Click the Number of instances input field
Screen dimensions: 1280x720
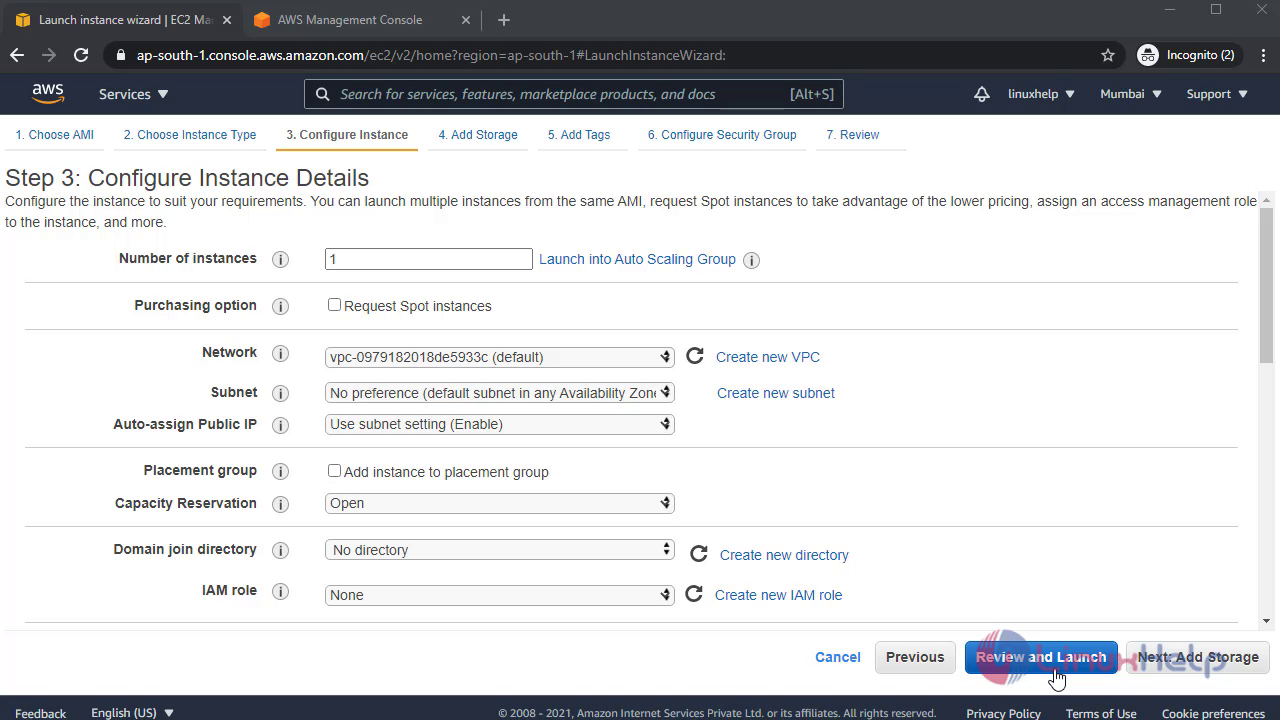(x=429, y=259)
